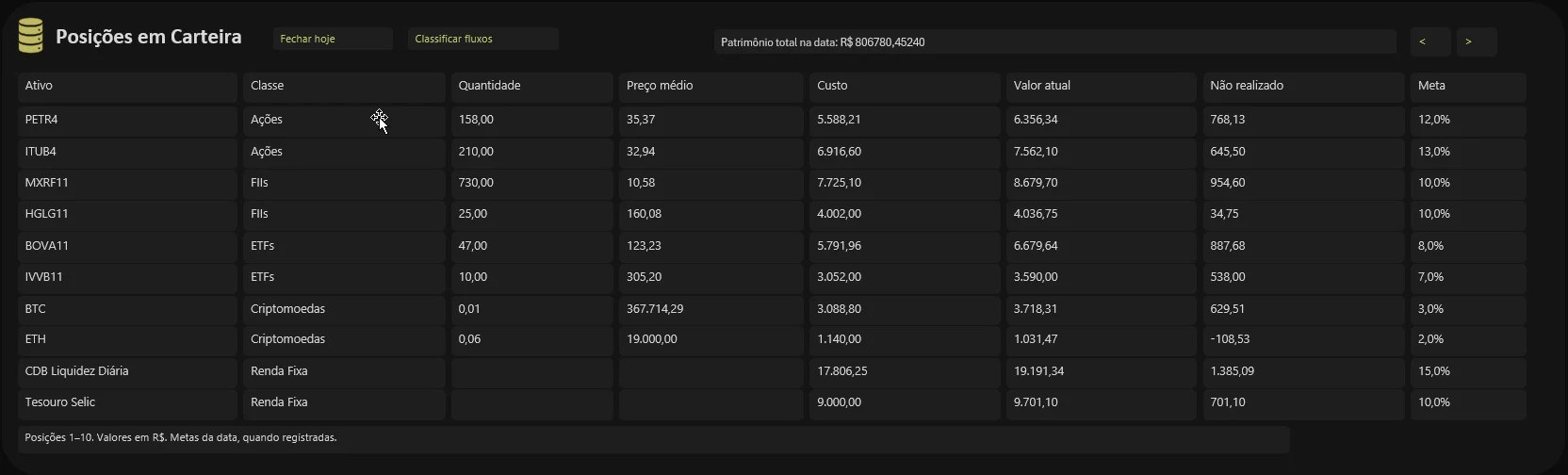Select the ITUB4 asset cell
The height and width of the screenshot is (475, 1568).
click(127, 152)
